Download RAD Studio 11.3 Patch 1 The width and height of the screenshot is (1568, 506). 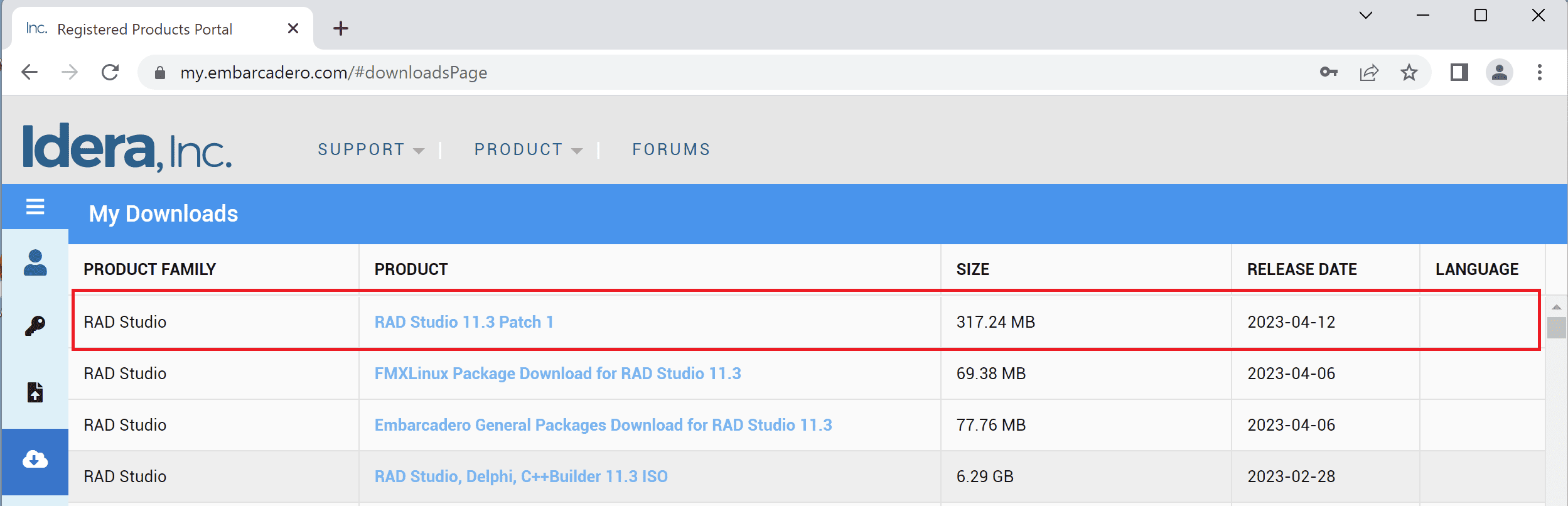click(x=464, y=322)
